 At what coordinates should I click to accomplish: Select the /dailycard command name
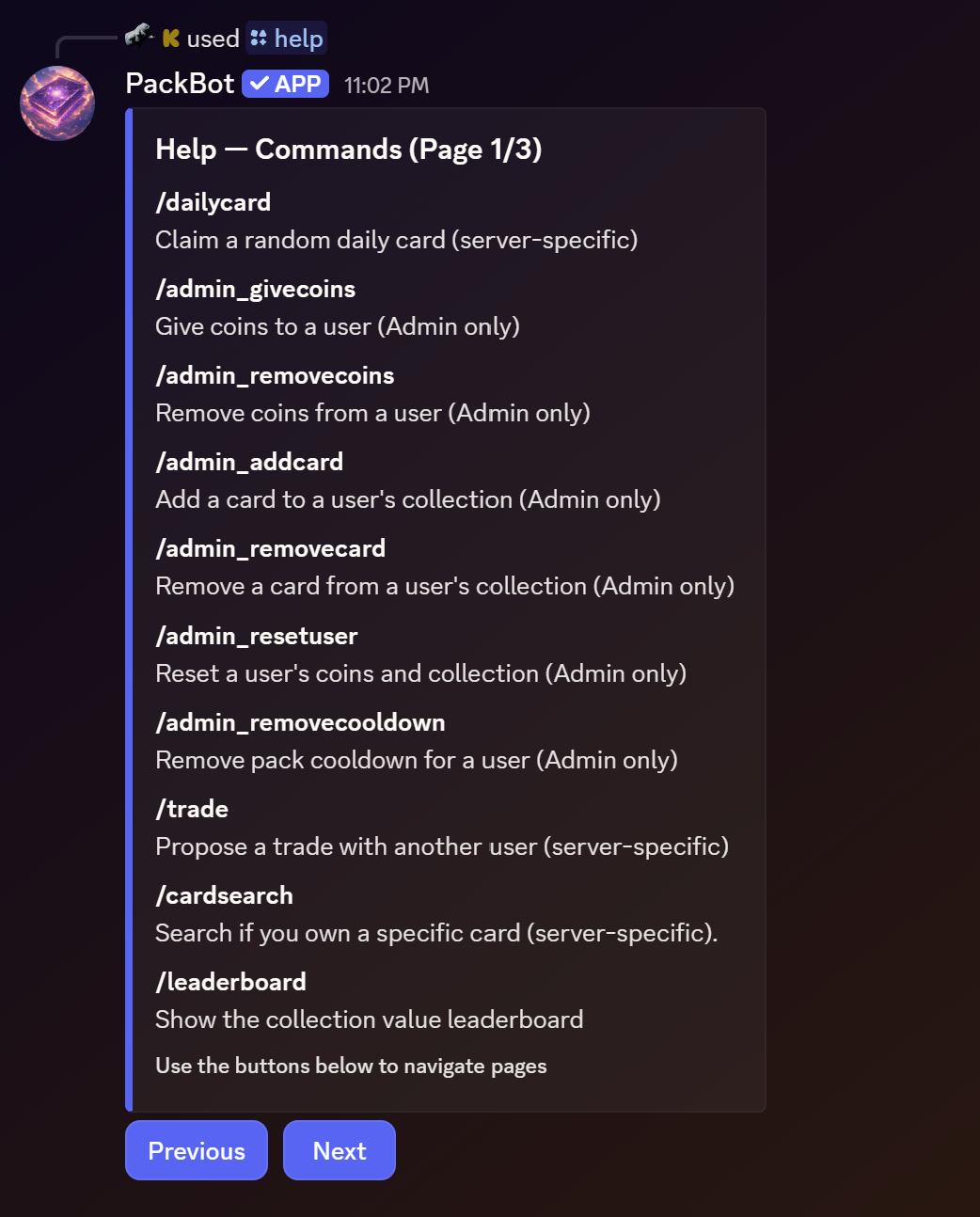213,202
